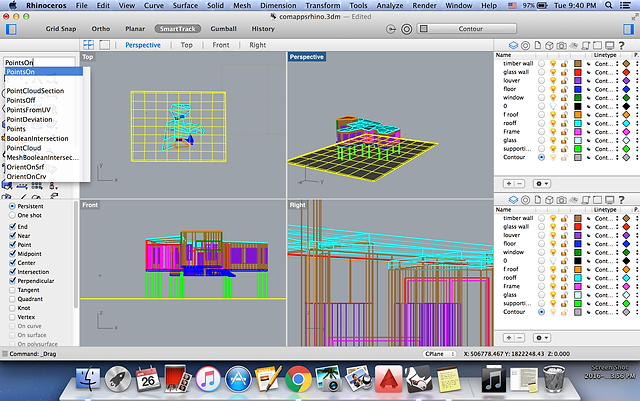
Task: Open Linetype dropdown for glass wall layer
Action: (605, 73)
